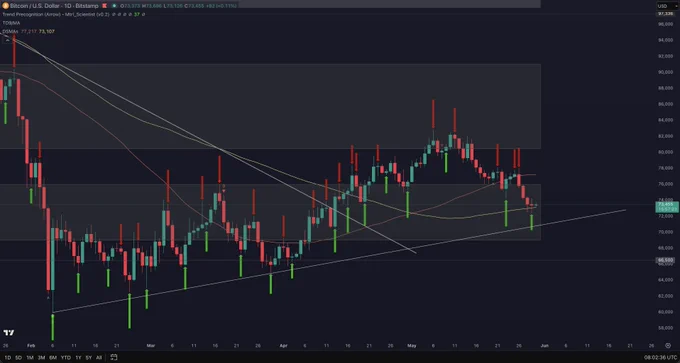Select the YTD time range
The height and width of the screenshot is (363, 680).
click(x=65, y=357)
